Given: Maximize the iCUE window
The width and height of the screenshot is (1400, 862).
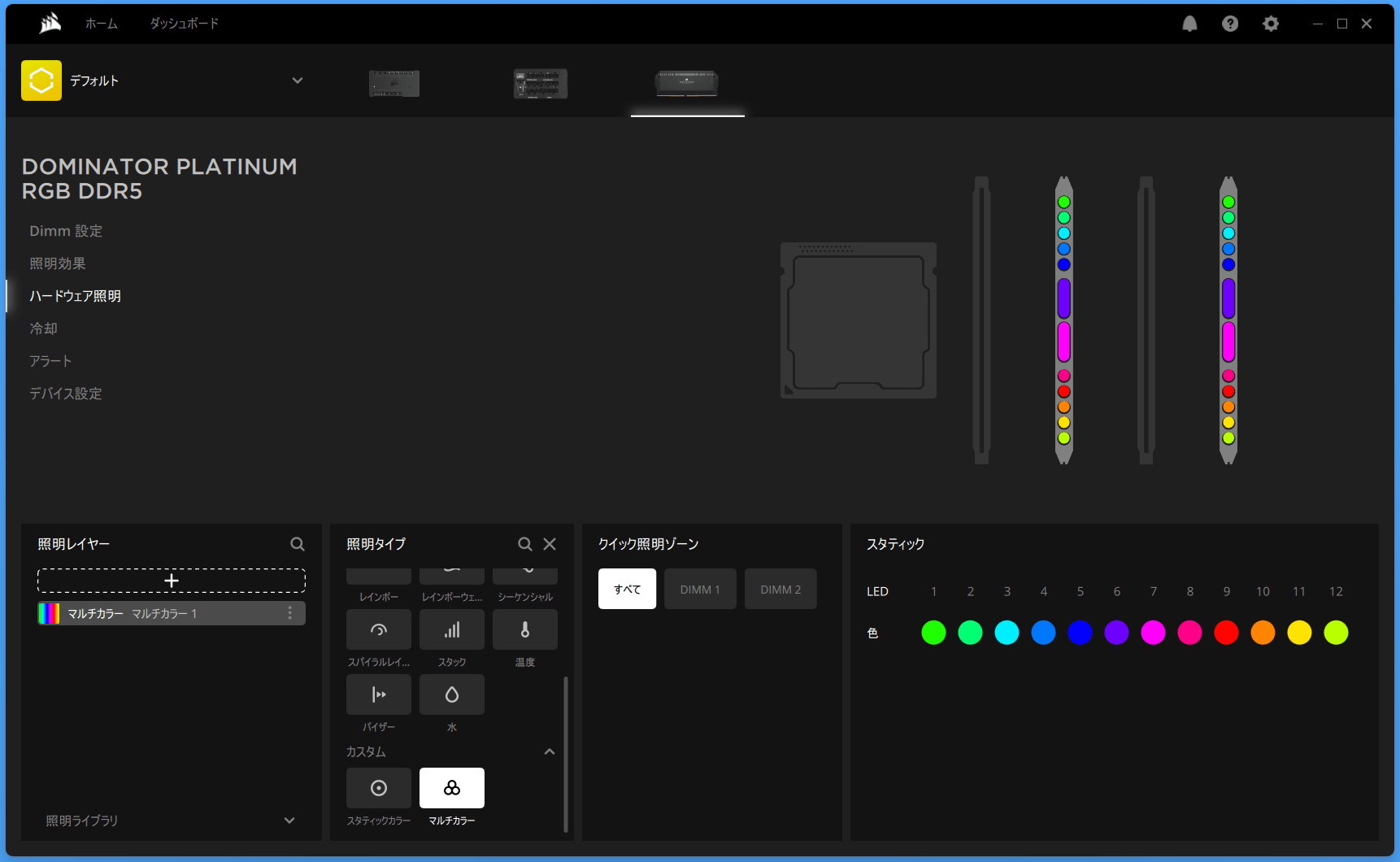Looking at the screenshot, I should (x=1342, y=24).
